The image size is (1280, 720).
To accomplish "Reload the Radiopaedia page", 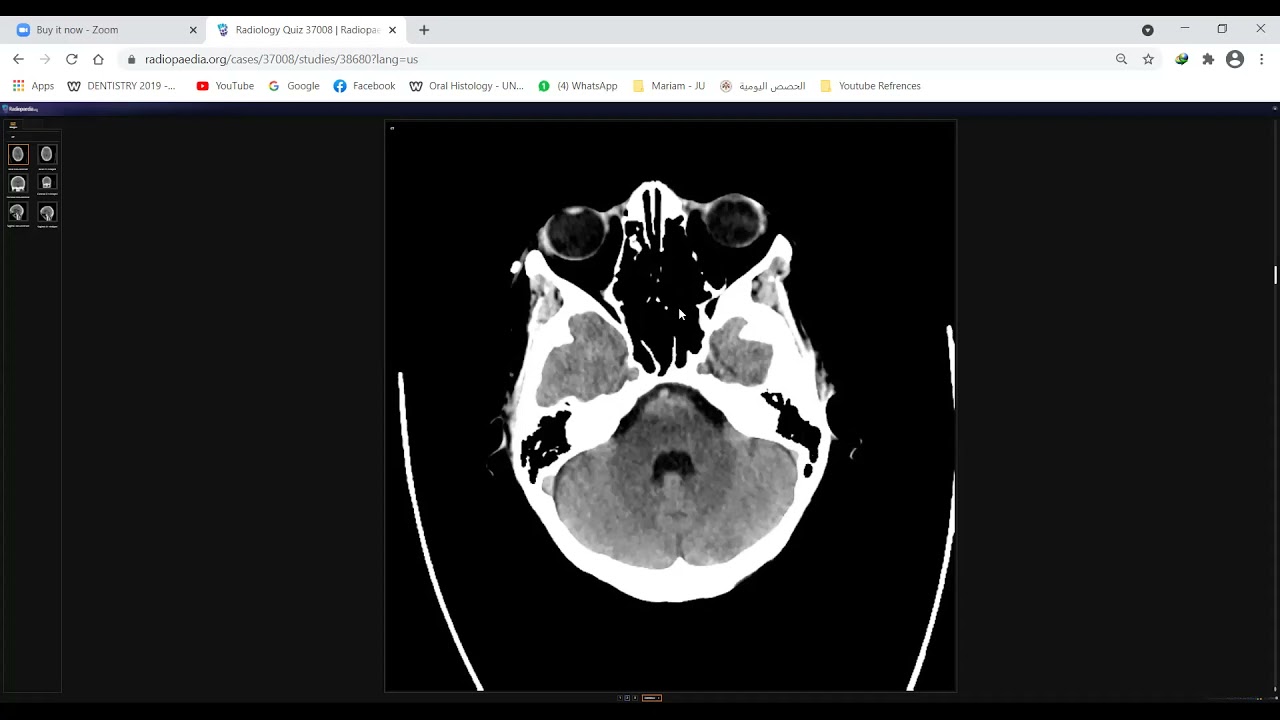I will point(72,59).
